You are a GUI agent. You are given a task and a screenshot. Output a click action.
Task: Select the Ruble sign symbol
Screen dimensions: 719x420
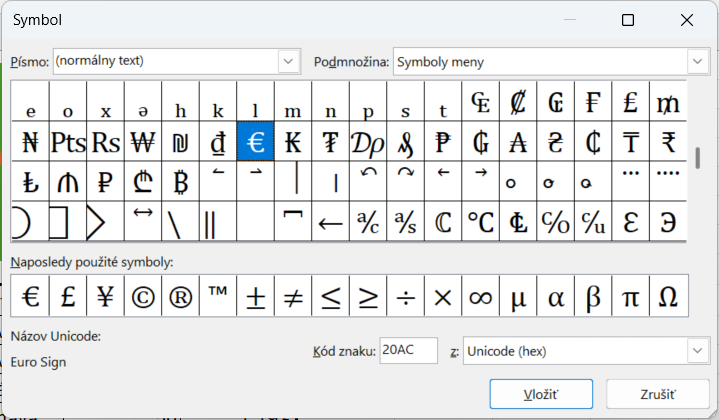(105, 181)
